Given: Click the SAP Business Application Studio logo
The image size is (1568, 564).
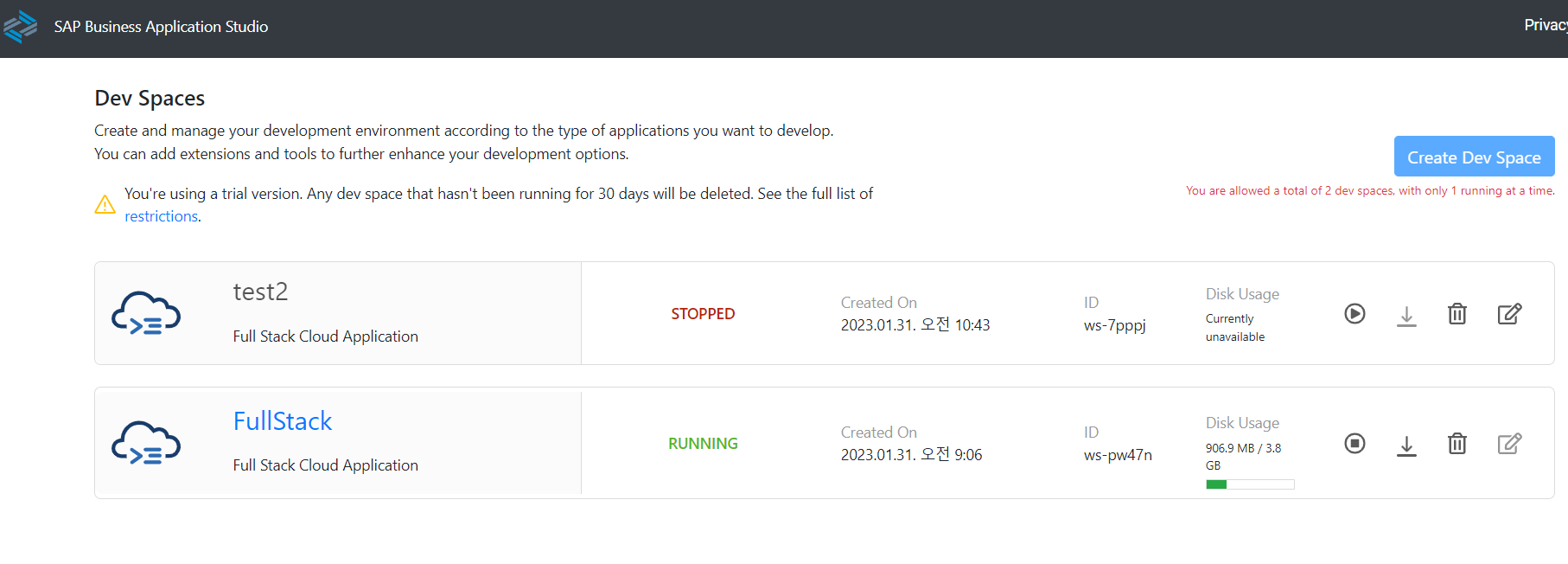Looking at the screenshot, I should coord(20,27).
